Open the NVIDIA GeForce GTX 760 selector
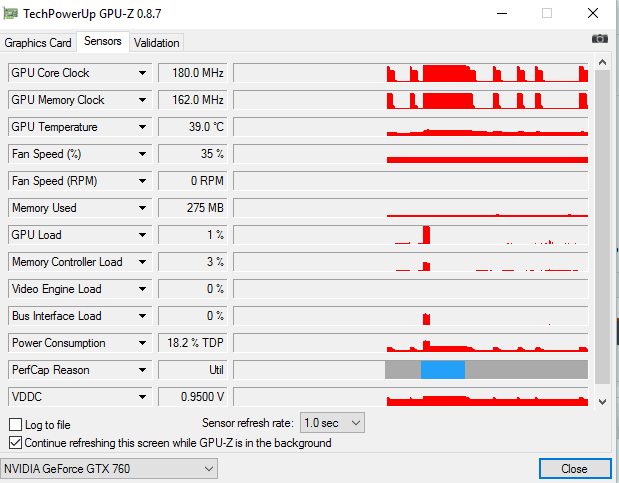The width and height of the screenshot is (619, 483). click(109, 469)
